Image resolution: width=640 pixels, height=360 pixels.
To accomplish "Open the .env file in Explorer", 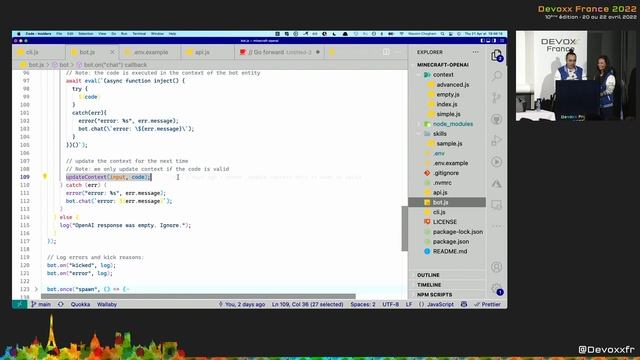I will 439,153.
